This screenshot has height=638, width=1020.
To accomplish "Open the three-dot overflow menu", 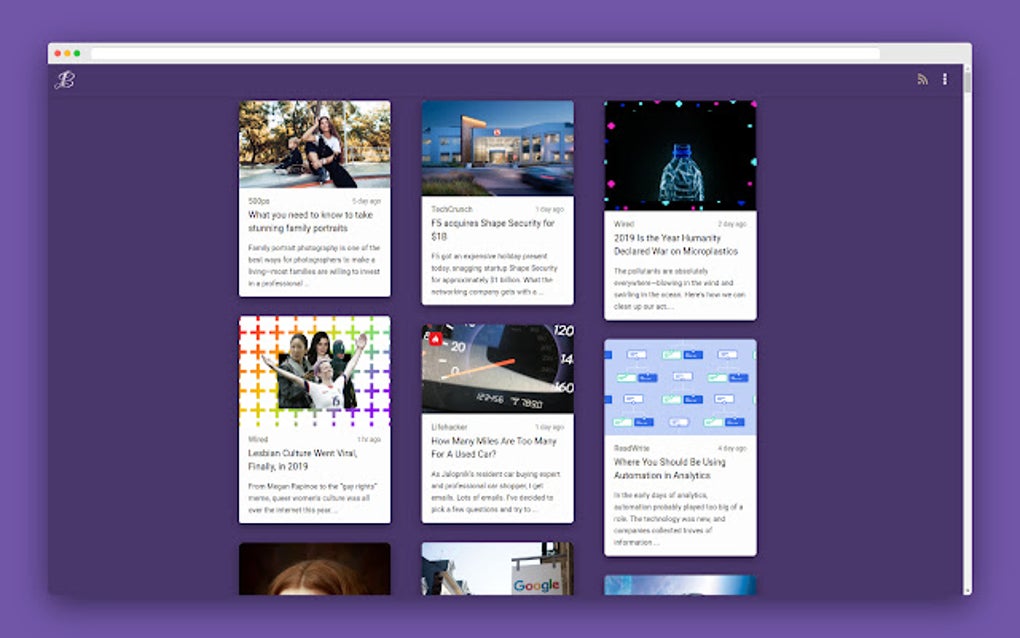I will pyautogui.click(x=944, y=78).
